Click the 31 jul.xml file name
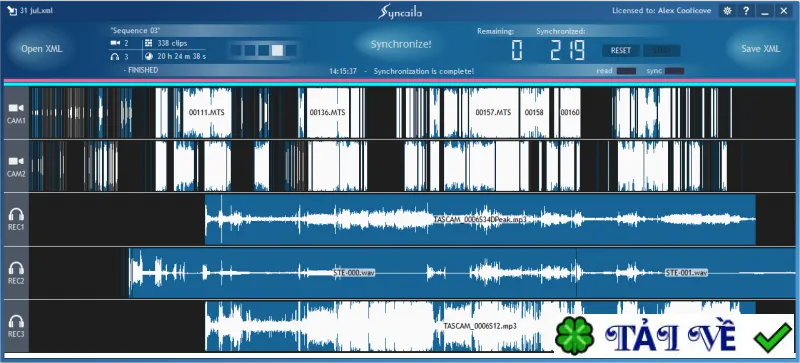The width and height of the screenshot is (800, 363). click(36, 11)
